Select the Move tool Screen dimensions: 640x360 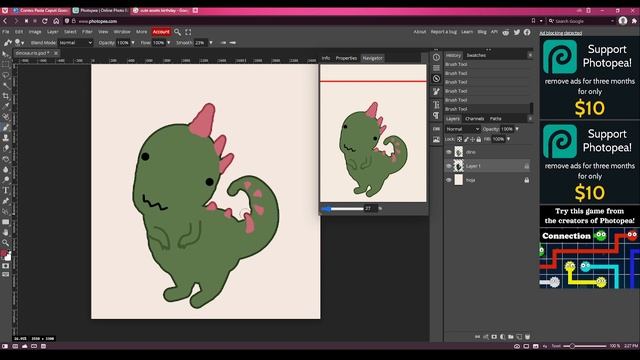(x=5, y=54)
